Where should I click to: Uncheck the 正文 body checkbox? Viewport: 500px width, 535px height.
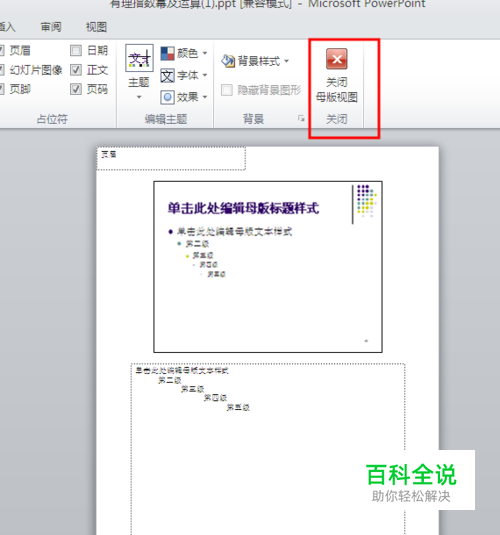point(76,70)
